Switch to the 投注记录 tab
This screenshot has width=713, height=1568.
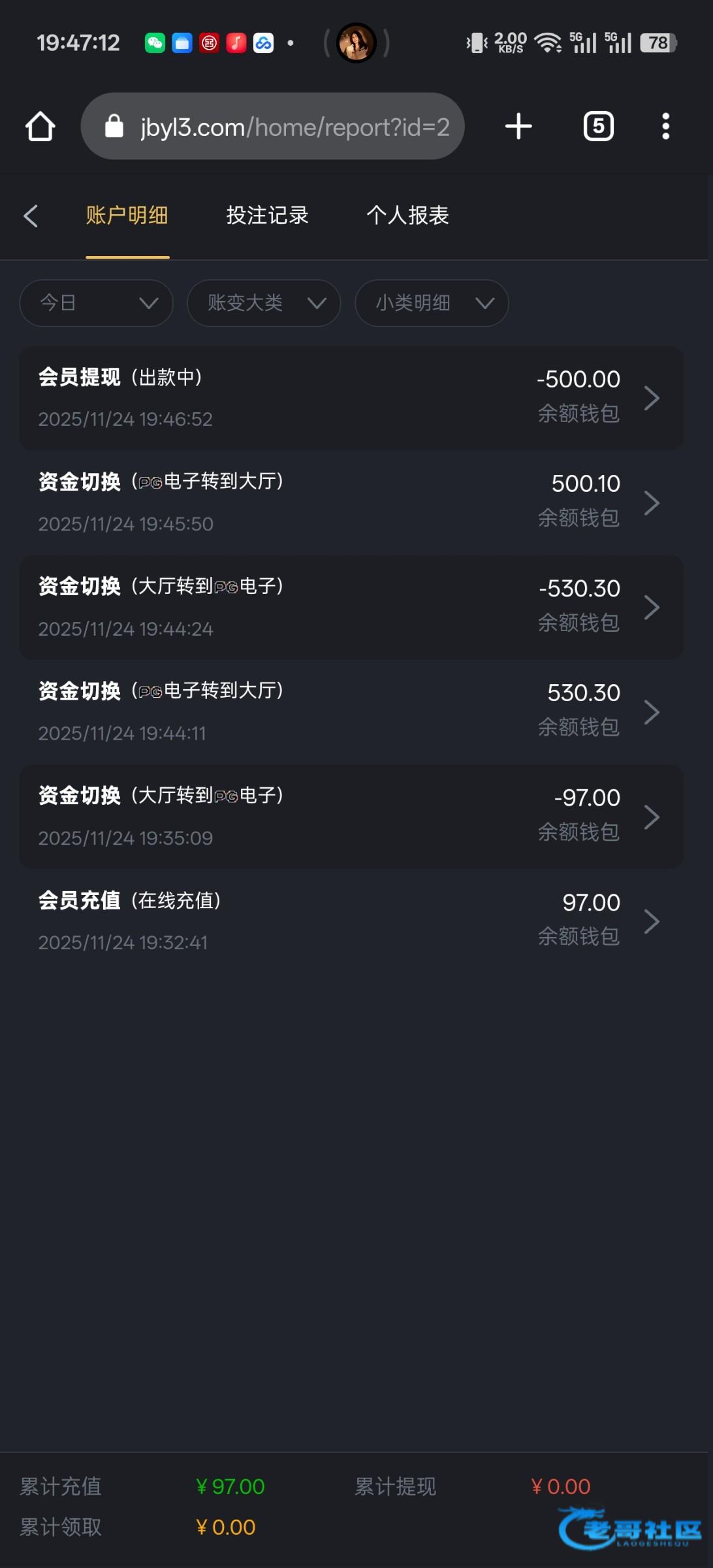tap(267, 216)
